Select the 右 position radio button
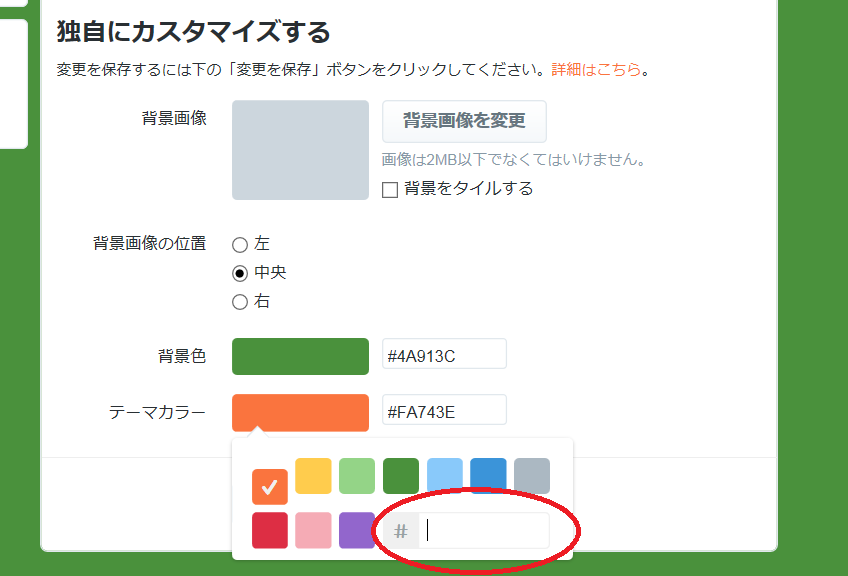 pos(240,302)
